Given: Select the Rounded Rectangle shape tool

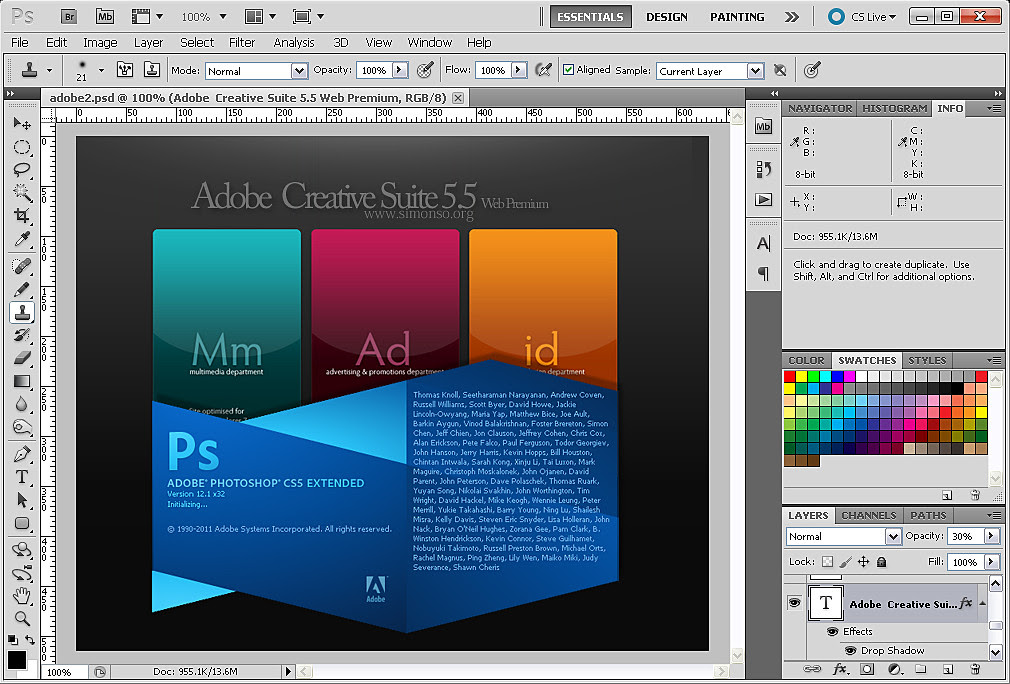Looking at the screenshot, I should [22, 523].
